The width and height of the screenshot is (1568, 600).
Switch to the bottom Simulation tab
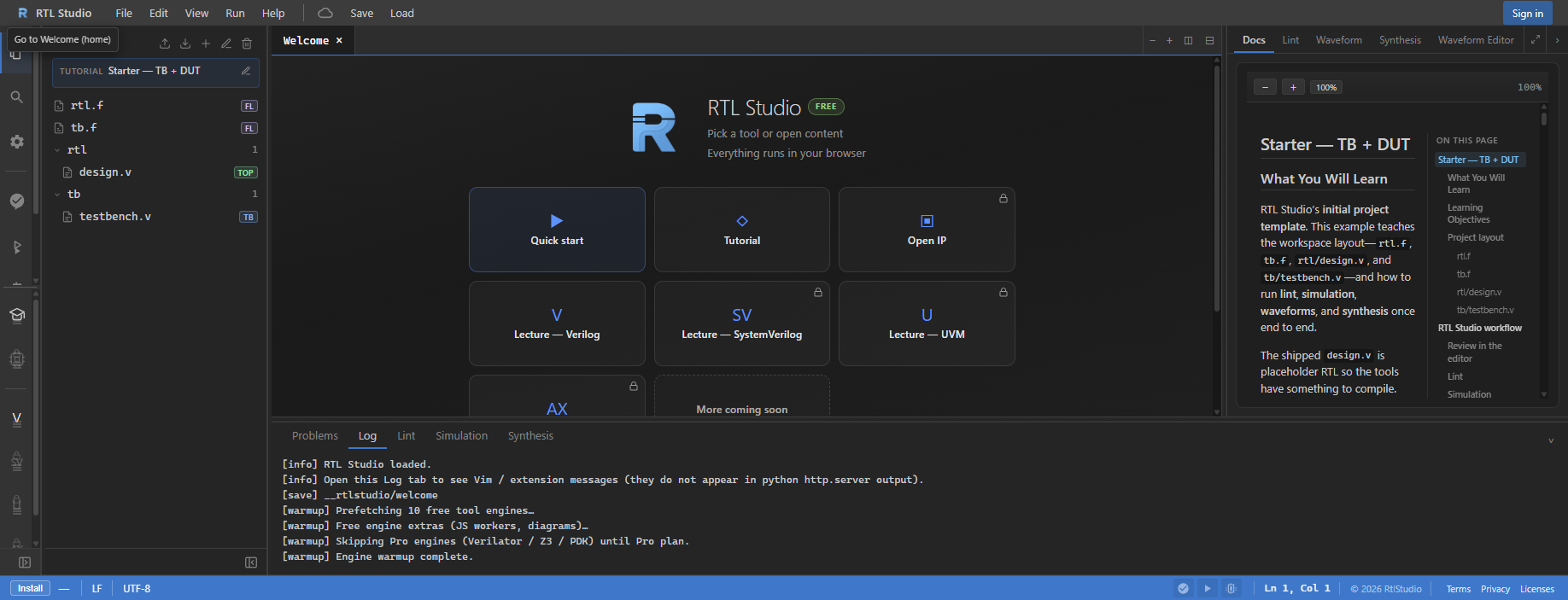click(x=461, y=435)
